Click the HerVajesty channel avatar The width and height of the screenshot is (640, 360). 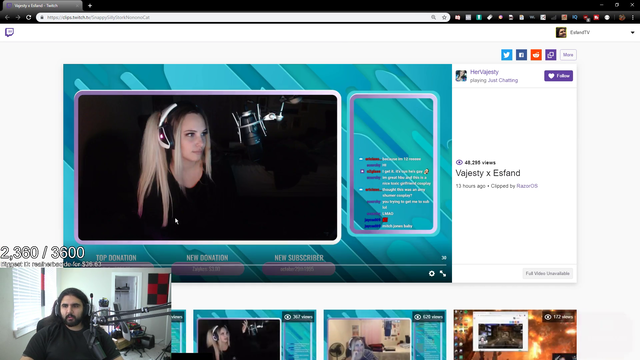point(461,76)
